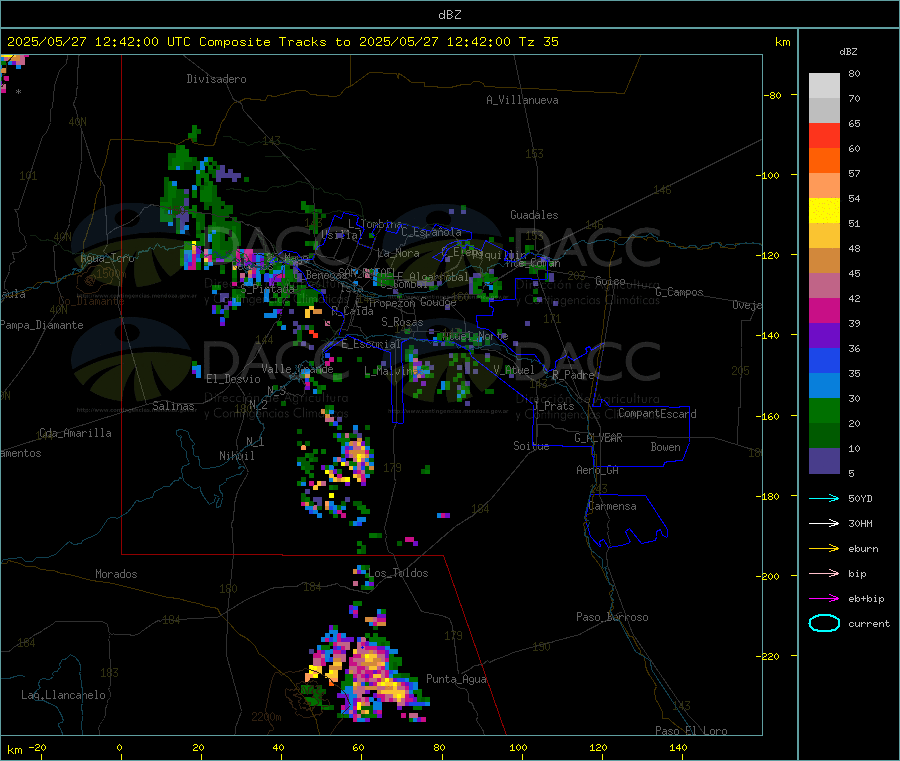Click the yellow eburn arrow in legend

824,549
